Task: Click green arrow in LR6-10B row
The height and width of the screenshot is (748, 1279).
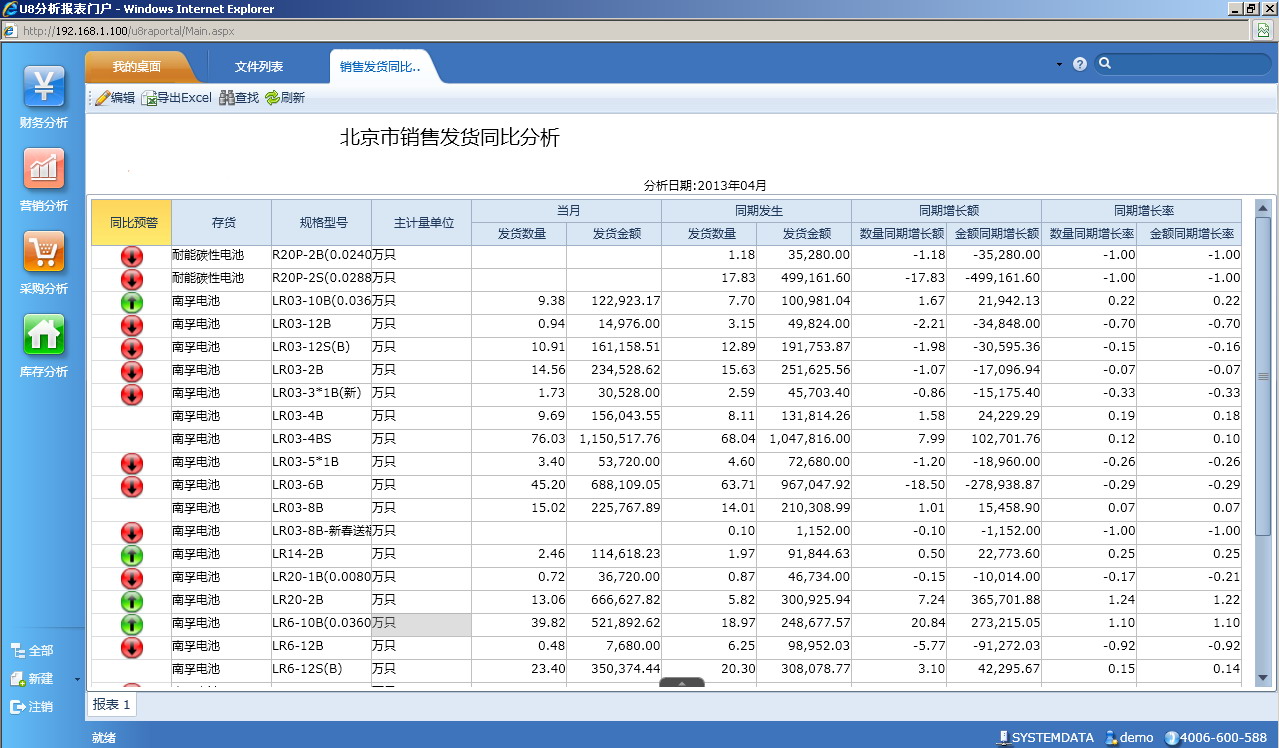Action: pyautogui.click(x=131, y=625)
